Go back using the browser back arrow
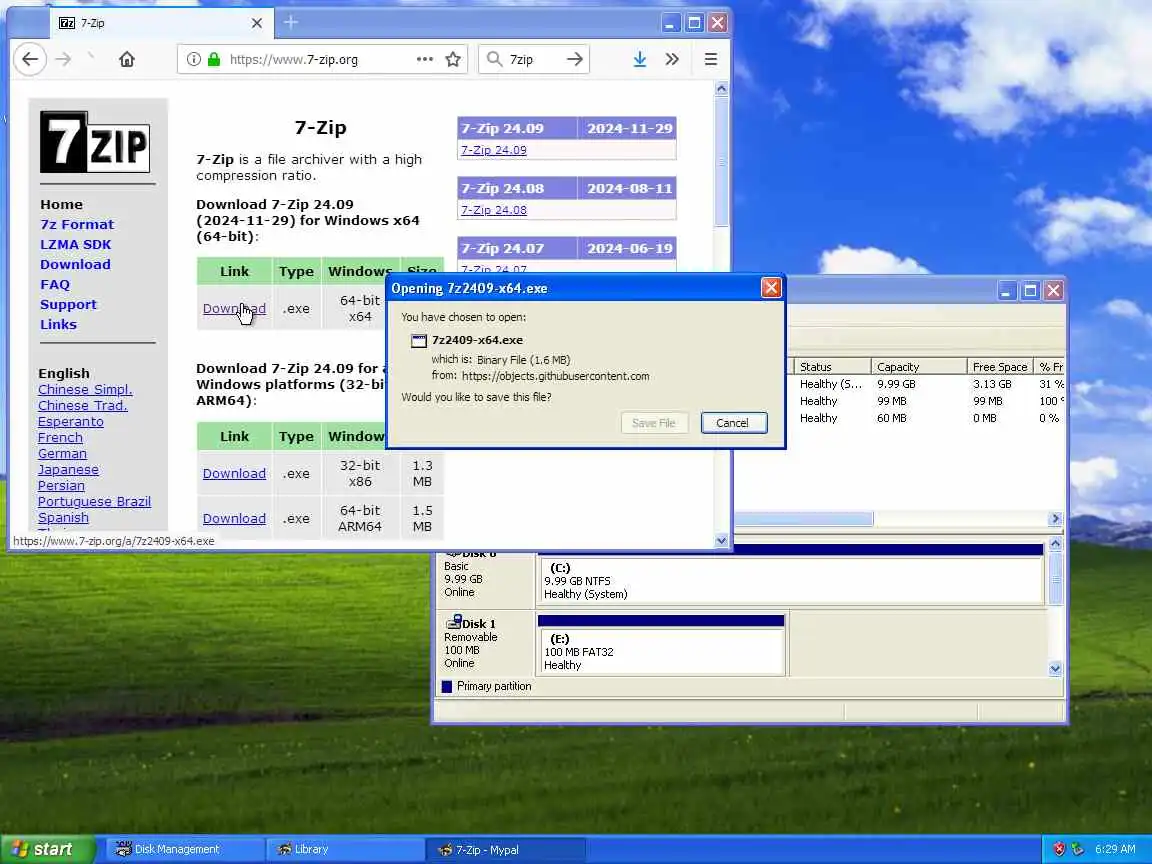The image size is (1152, 864). 30,60
